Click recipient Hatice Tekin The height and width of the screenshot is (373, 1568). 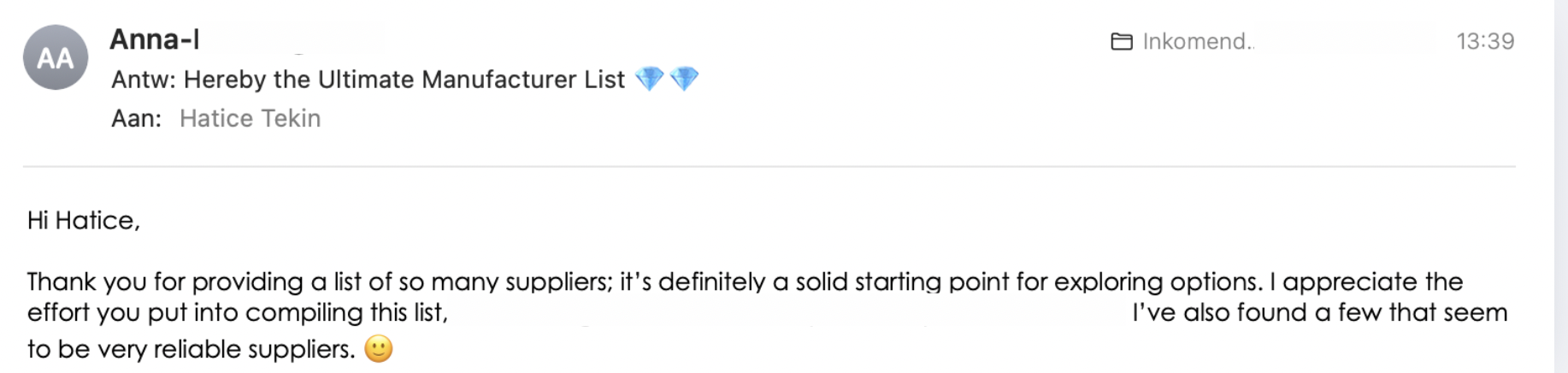tap(250, 118)
